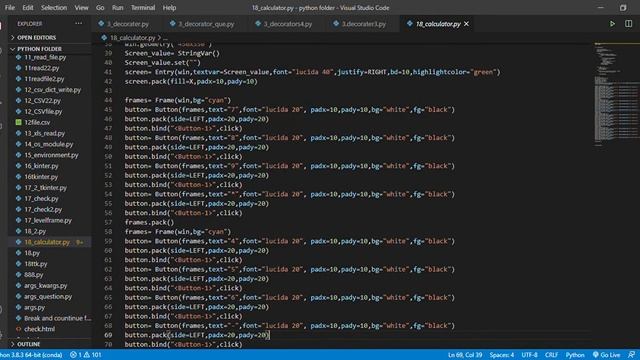Open the File menu
640x360 pixels.
coord(10,8)
